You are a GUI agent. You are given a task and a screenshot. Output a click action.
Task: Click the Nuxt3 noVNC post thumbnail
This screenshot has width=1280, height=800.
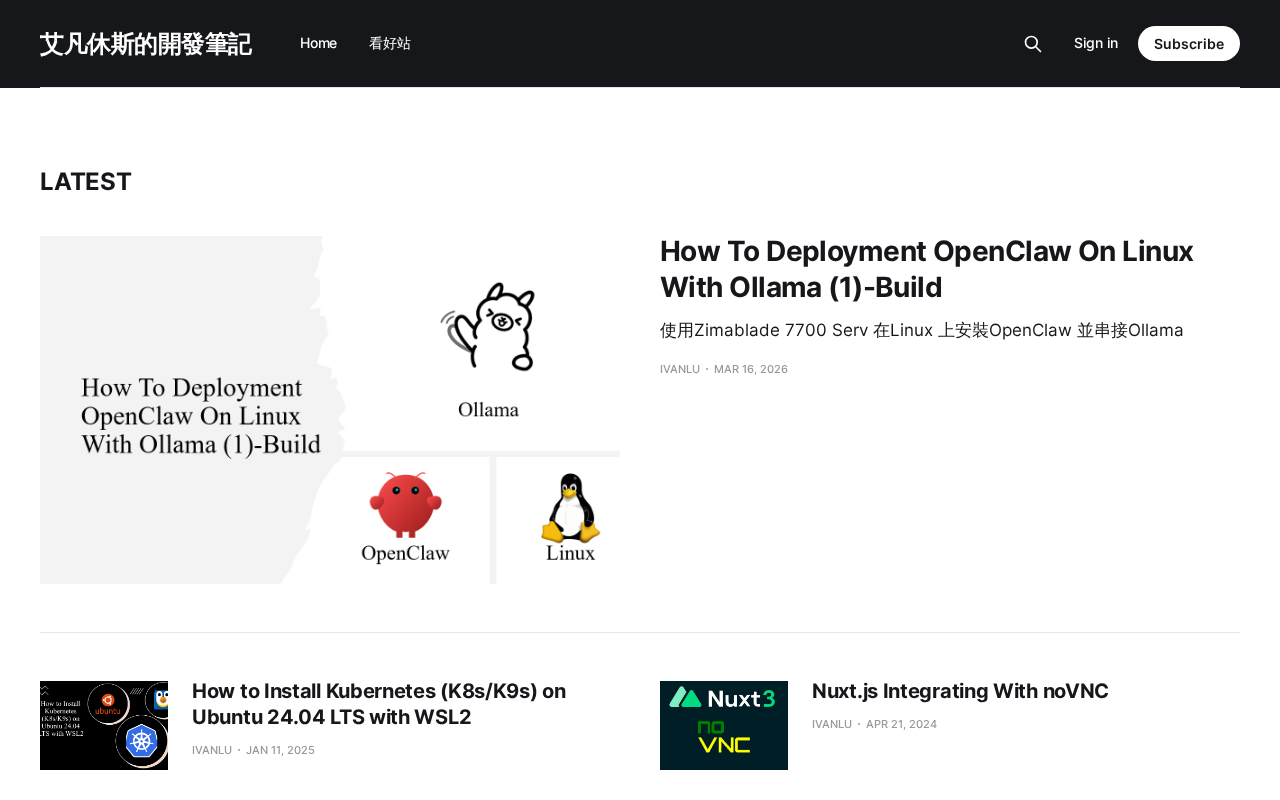724,725
